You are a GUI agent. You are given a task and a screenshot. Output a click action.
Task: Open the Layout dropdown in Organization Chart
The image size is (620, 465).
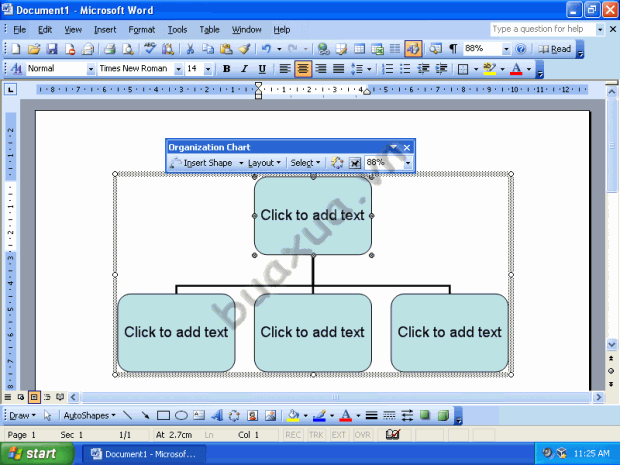[x=264, y=163]
